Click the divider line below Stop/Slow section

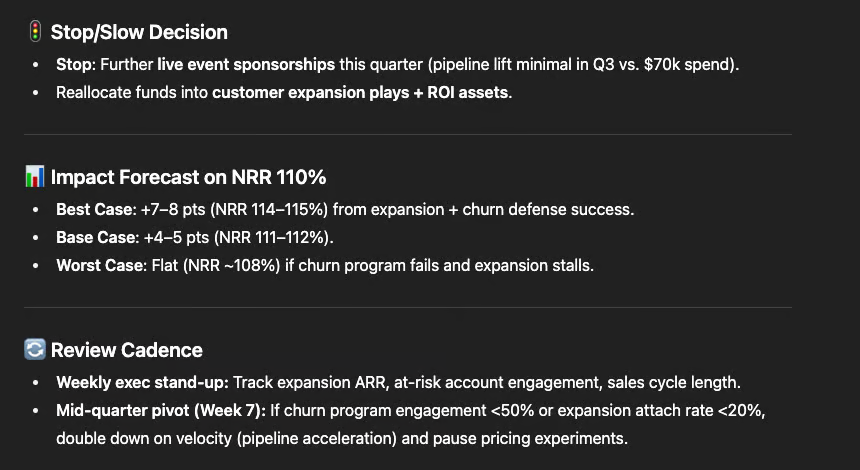click(x=408, y=134)
